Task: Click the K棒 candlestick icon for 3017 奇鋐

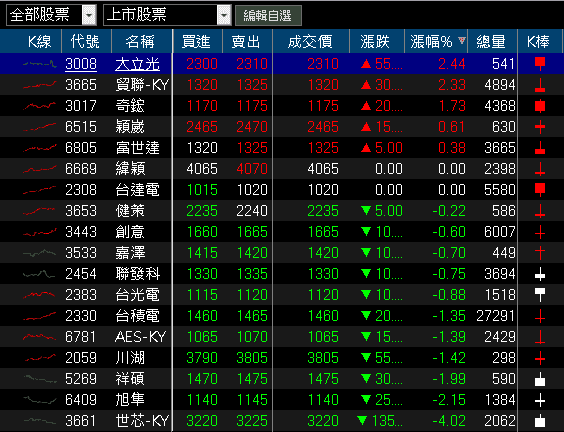Action: click(x=540, y=106)
